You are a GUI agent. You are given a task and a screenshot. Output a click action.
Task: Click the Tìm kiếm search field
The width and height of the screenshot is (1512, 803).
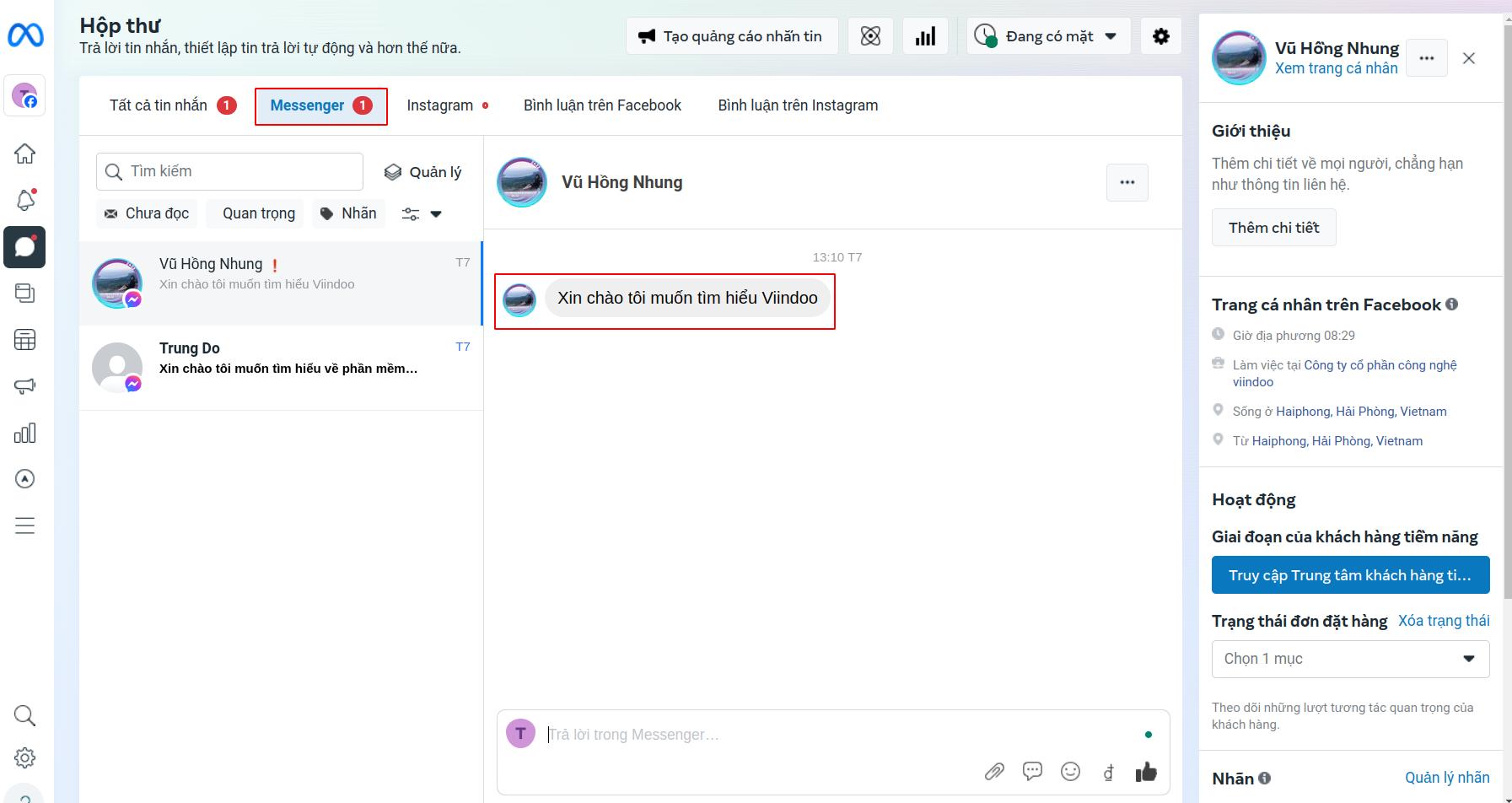point(229,171)
